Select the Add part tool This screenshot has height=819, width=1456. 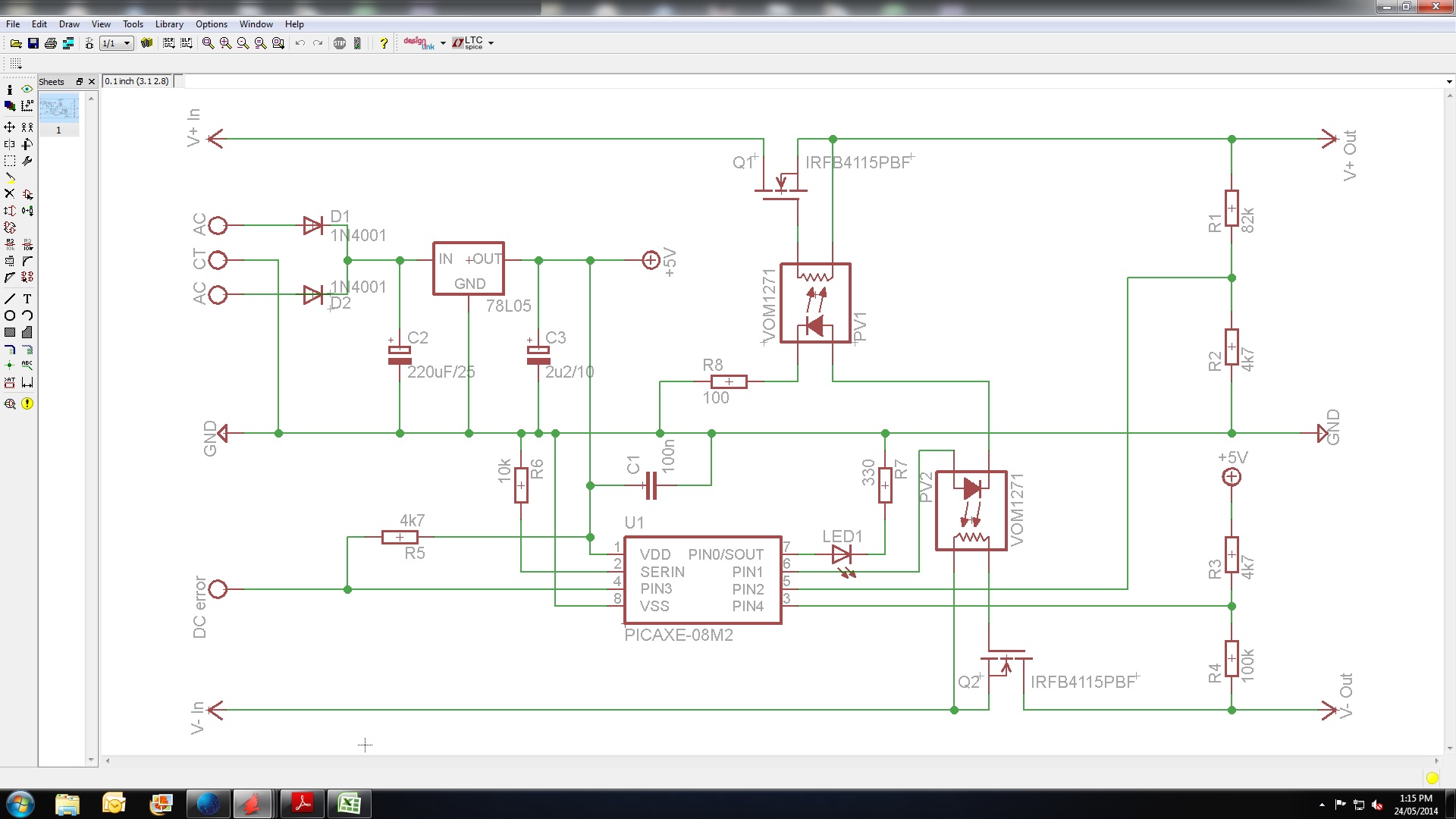pyautogui.click(x=27, y=194)
